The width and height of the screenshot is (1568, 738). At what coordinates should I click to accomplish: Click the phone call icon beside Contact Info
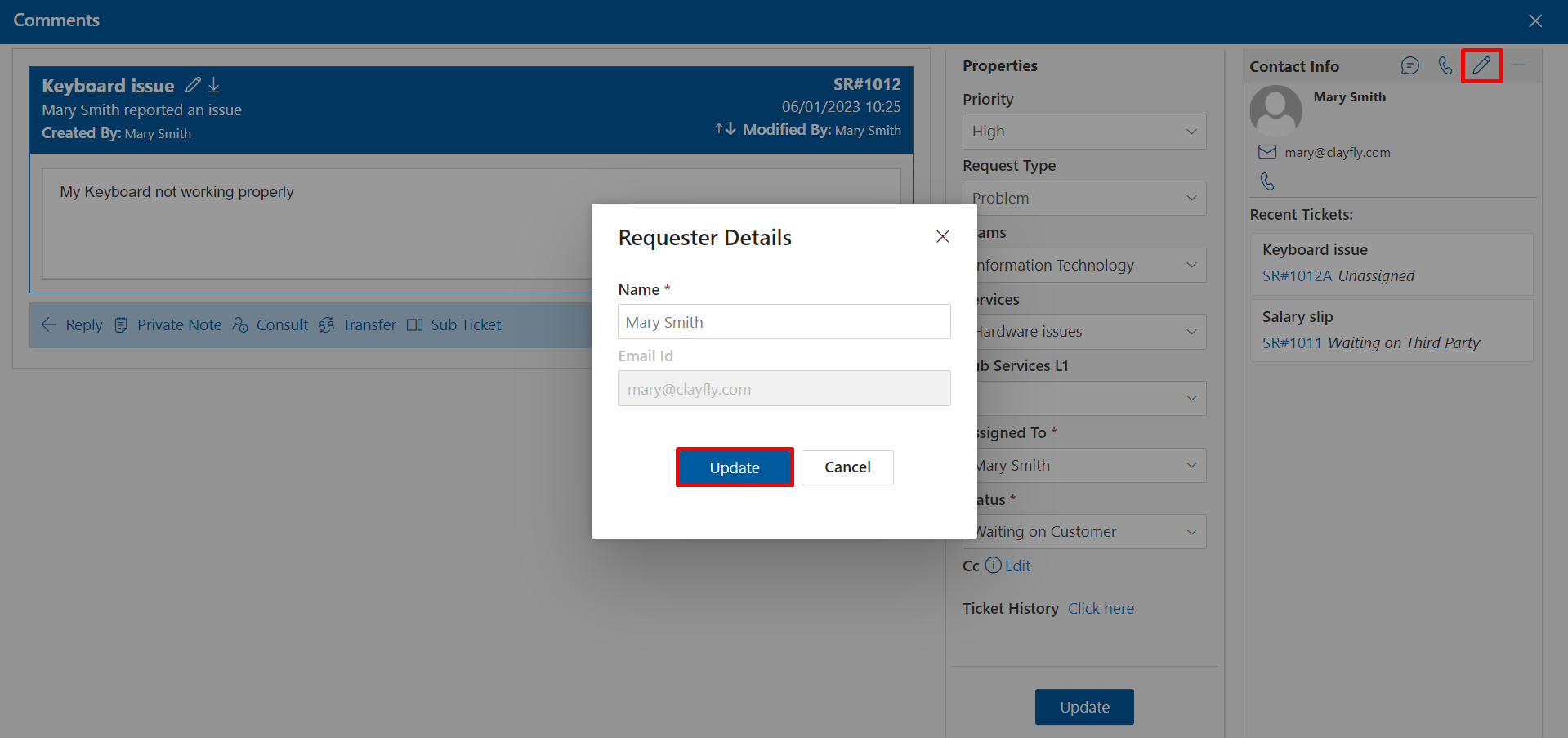tap(1445, 65)
